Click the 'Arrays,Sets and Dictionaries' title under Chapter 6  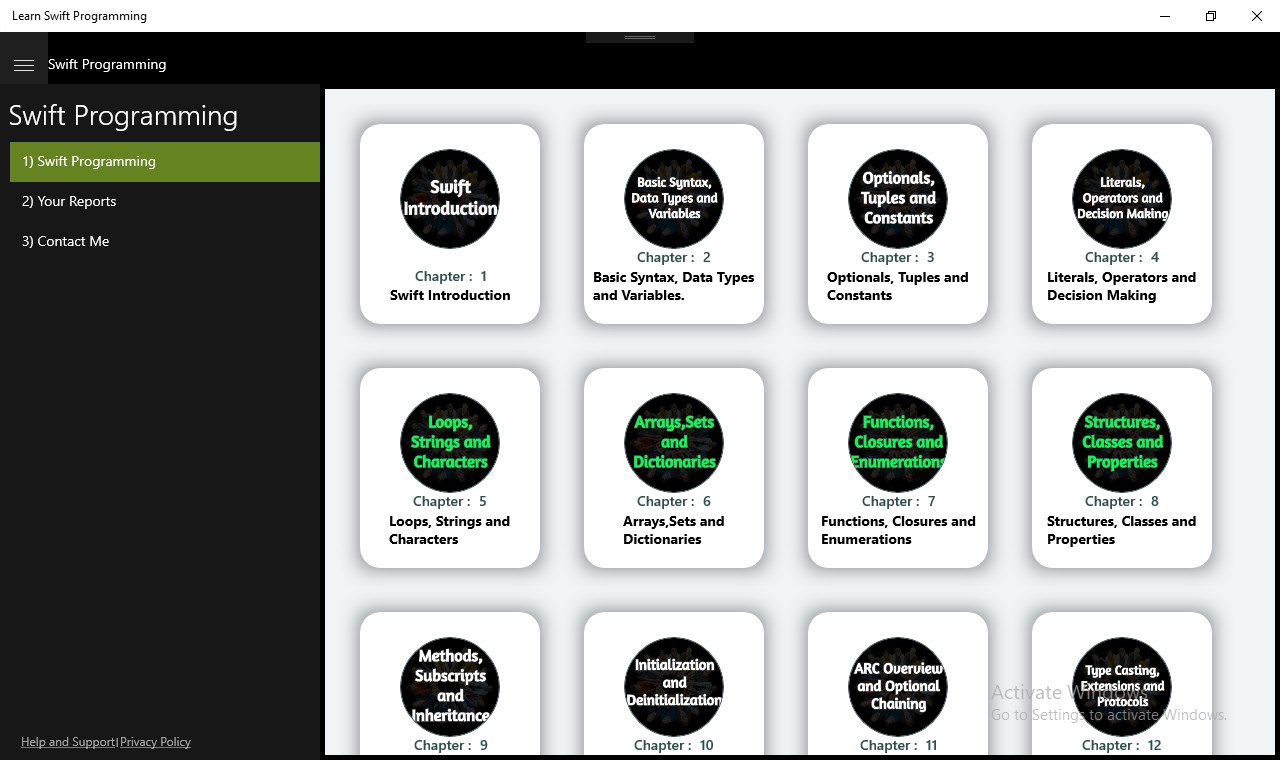coord(674,530)
